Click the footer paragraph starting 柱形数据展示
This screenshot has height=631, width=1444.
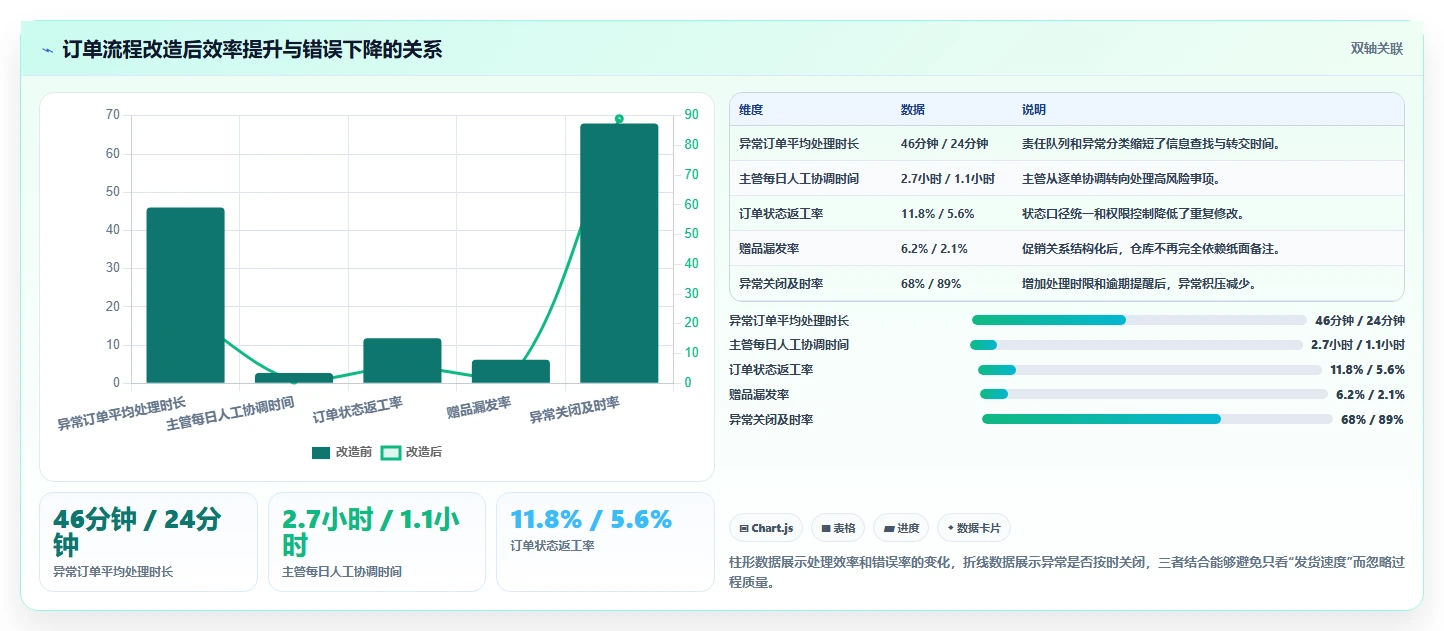[x=1067, y=572]
